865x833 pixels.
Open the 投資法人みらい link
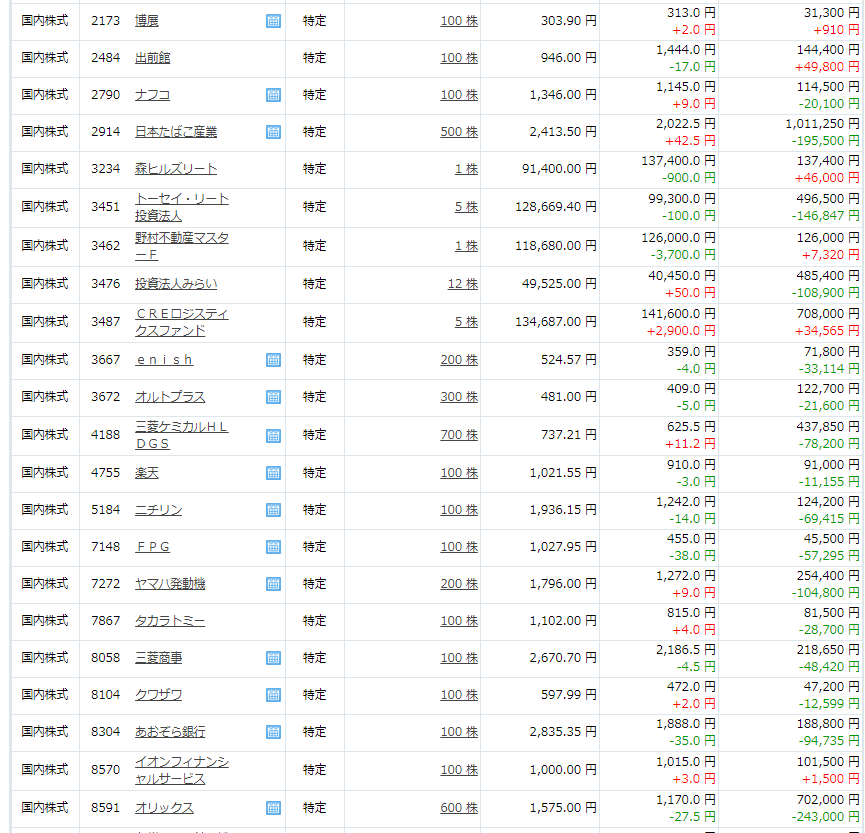(176, 284)
